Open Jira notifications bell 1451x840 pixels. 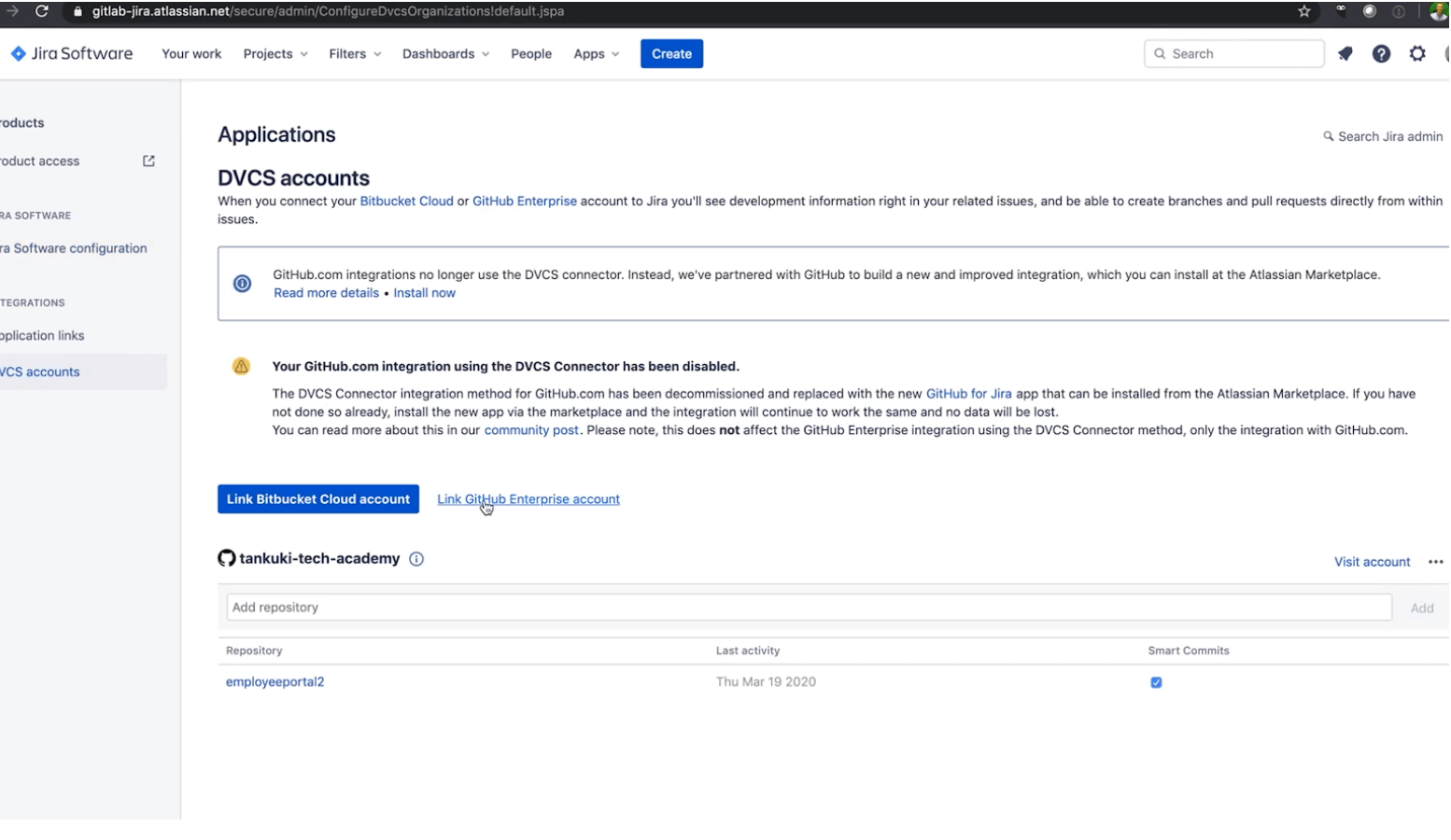point(1345,53)
